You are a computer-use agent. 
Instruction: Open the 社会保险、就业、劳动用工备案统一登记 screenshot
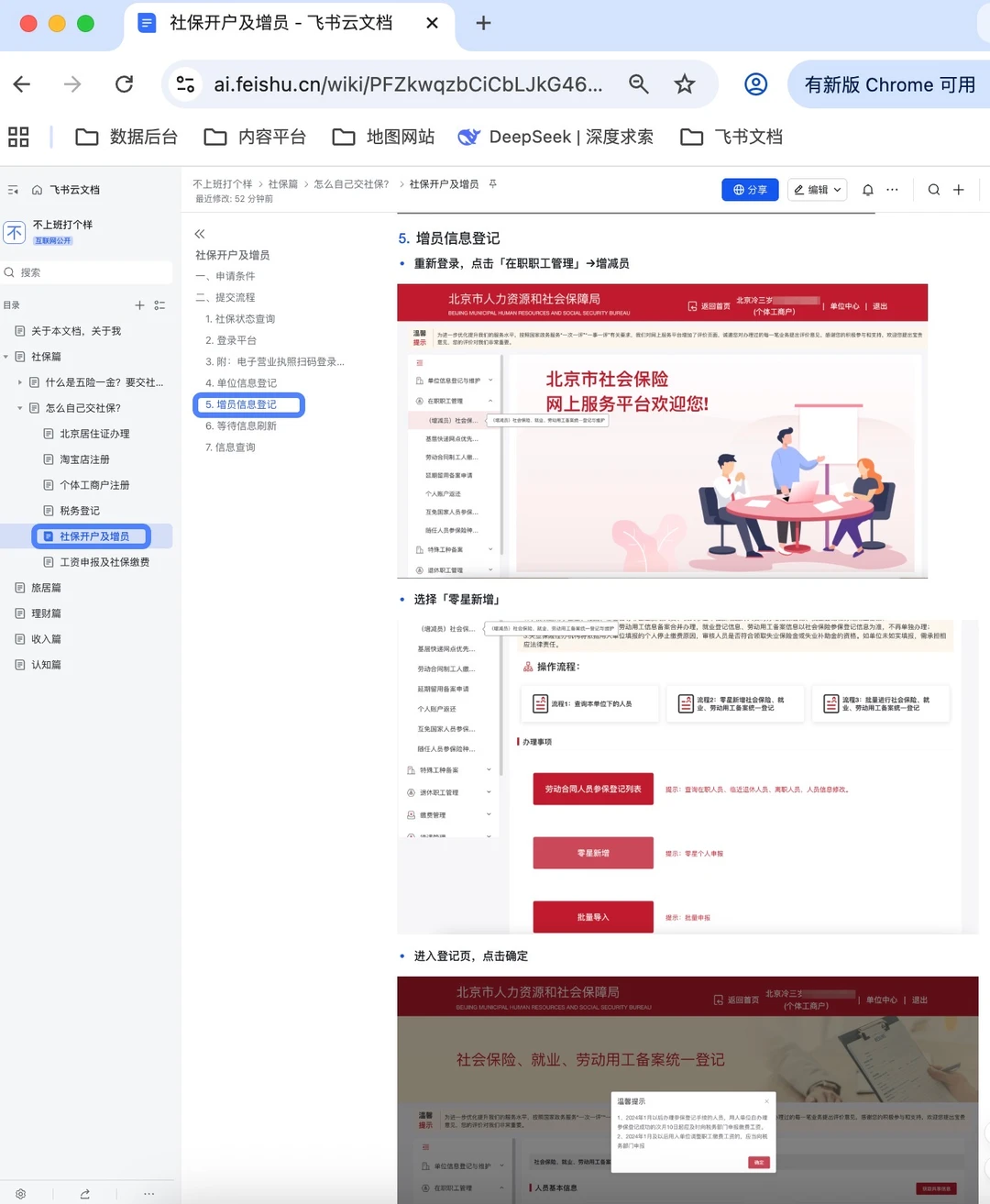(x=687, y=1090)
